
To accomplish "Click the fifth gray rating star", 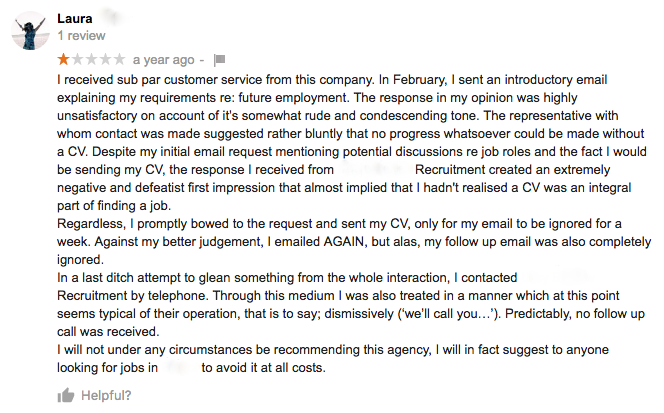I will click(119, 60).
